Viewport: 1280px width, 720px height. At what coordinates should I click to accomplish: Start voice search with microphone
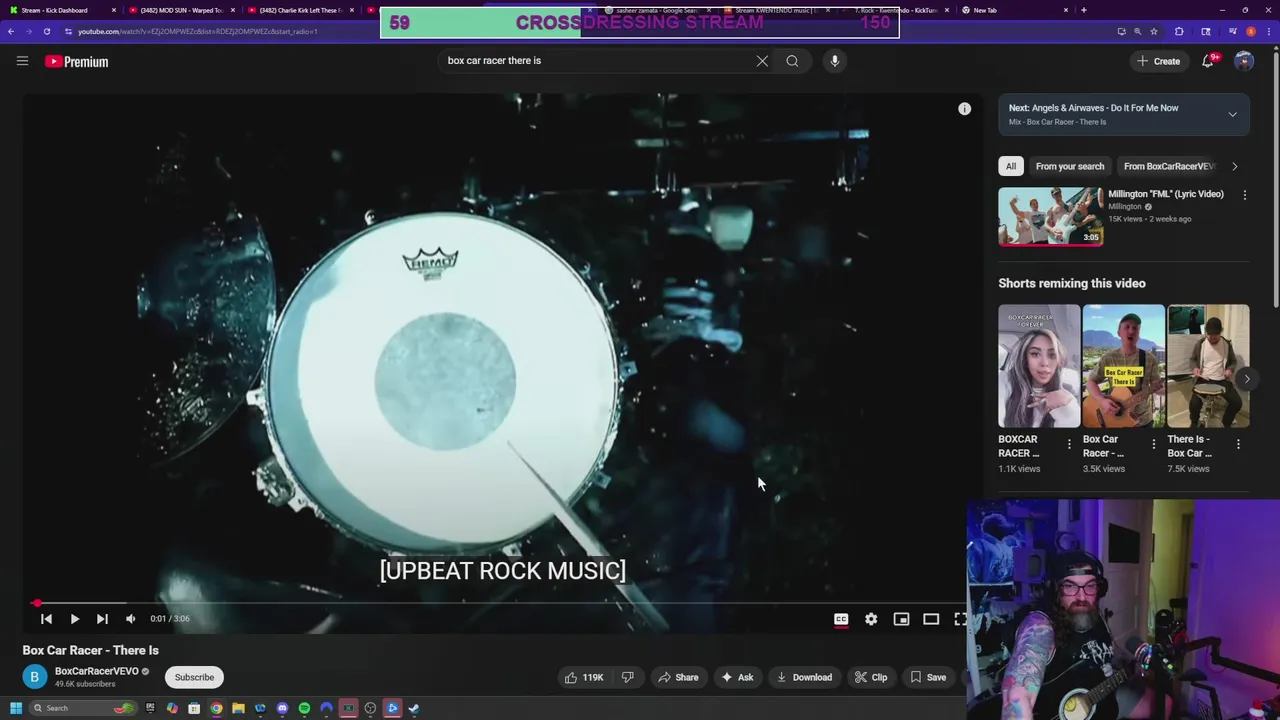click(x=835, y=61)
